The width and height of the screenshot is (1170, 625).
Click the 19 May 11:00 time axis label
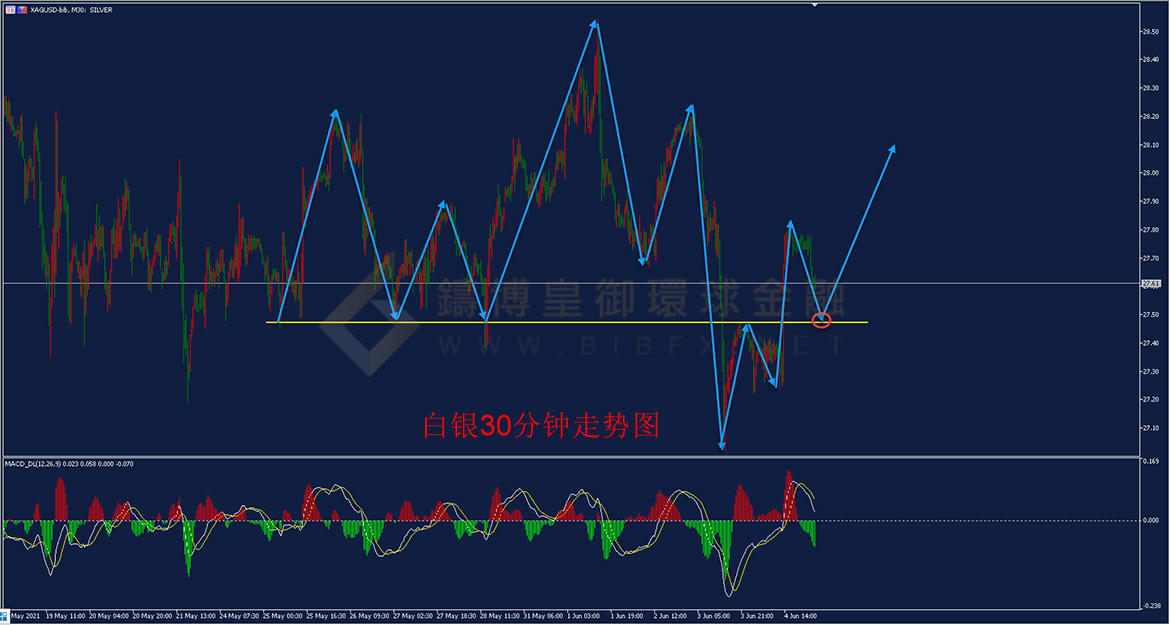[65, 616]
